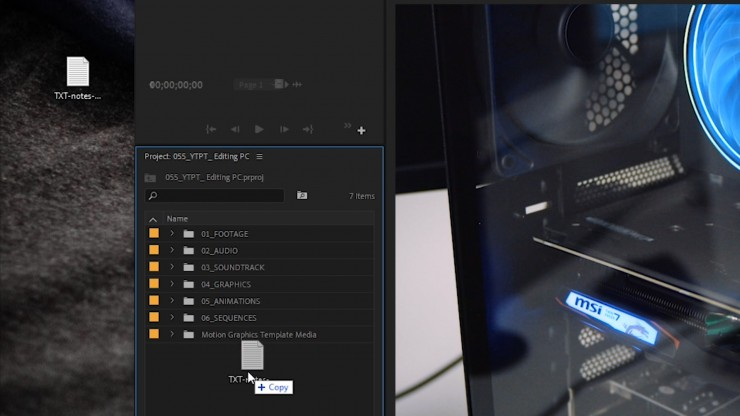This screenshot has height=416, width=740.
Task: Expand the 03_SOUNDTRACK bin
Action: point(172,267)
